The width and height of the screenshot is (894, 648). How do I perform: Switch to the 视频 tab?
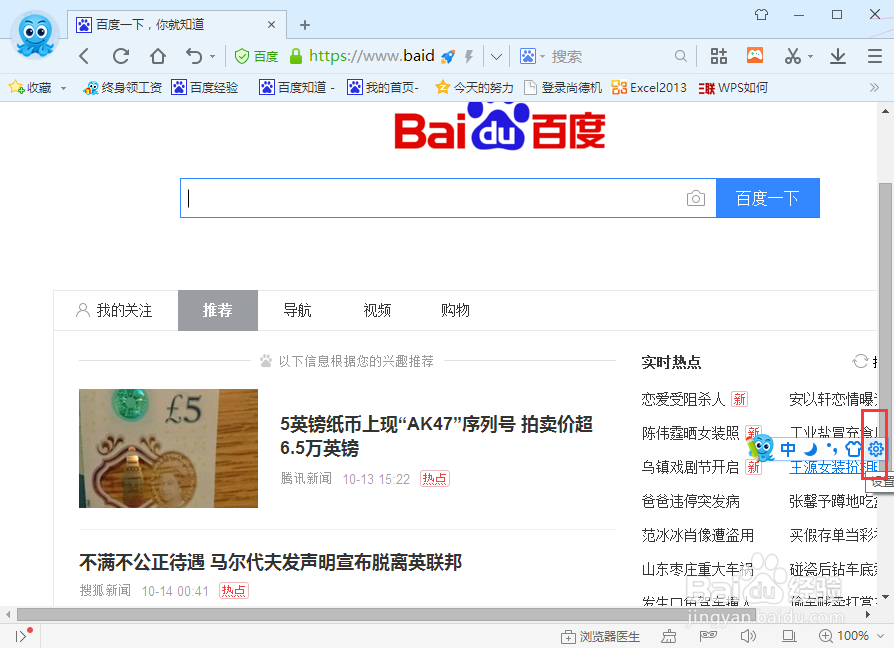[x=377, y=311]
